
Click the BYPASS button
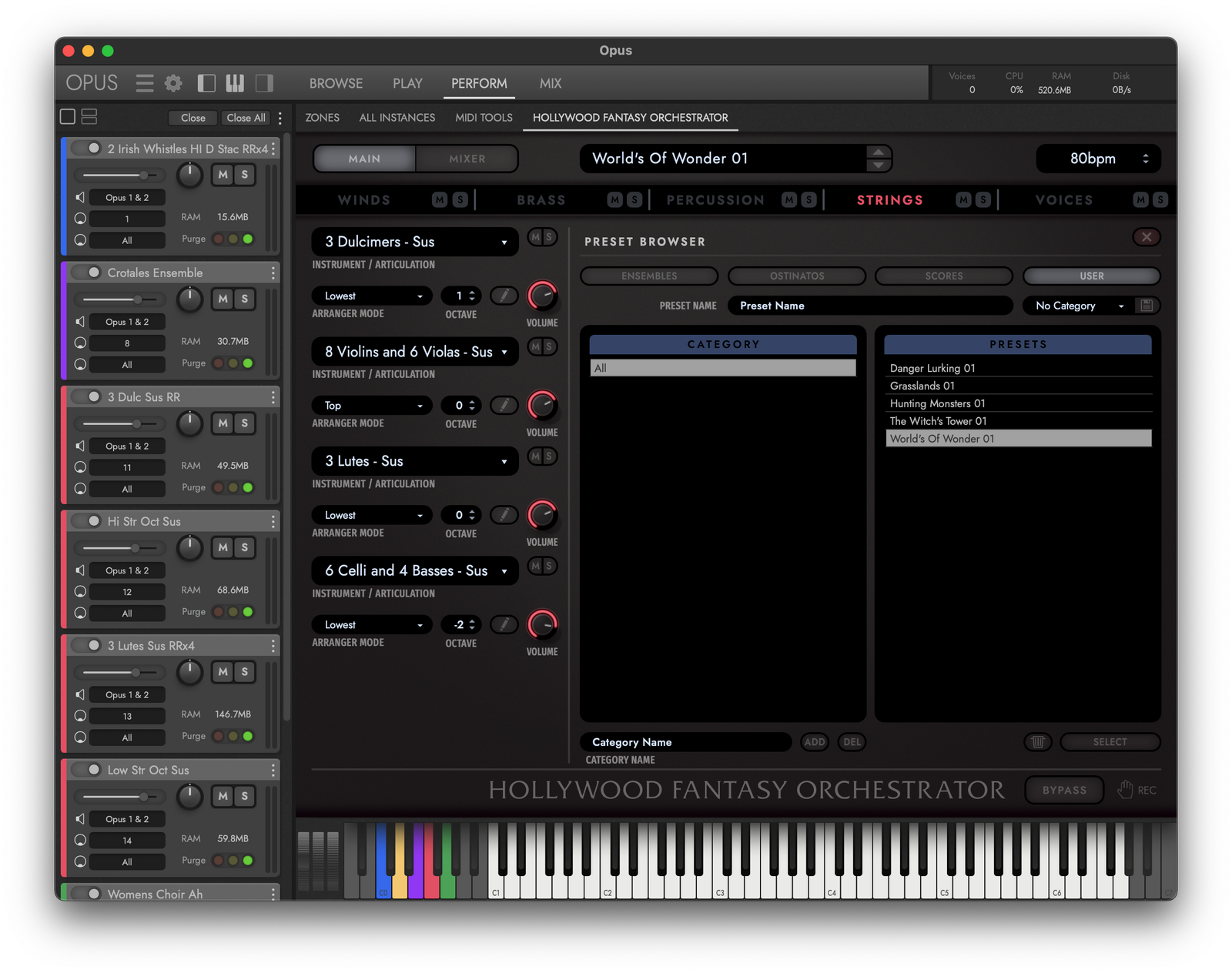(1064, 790)
